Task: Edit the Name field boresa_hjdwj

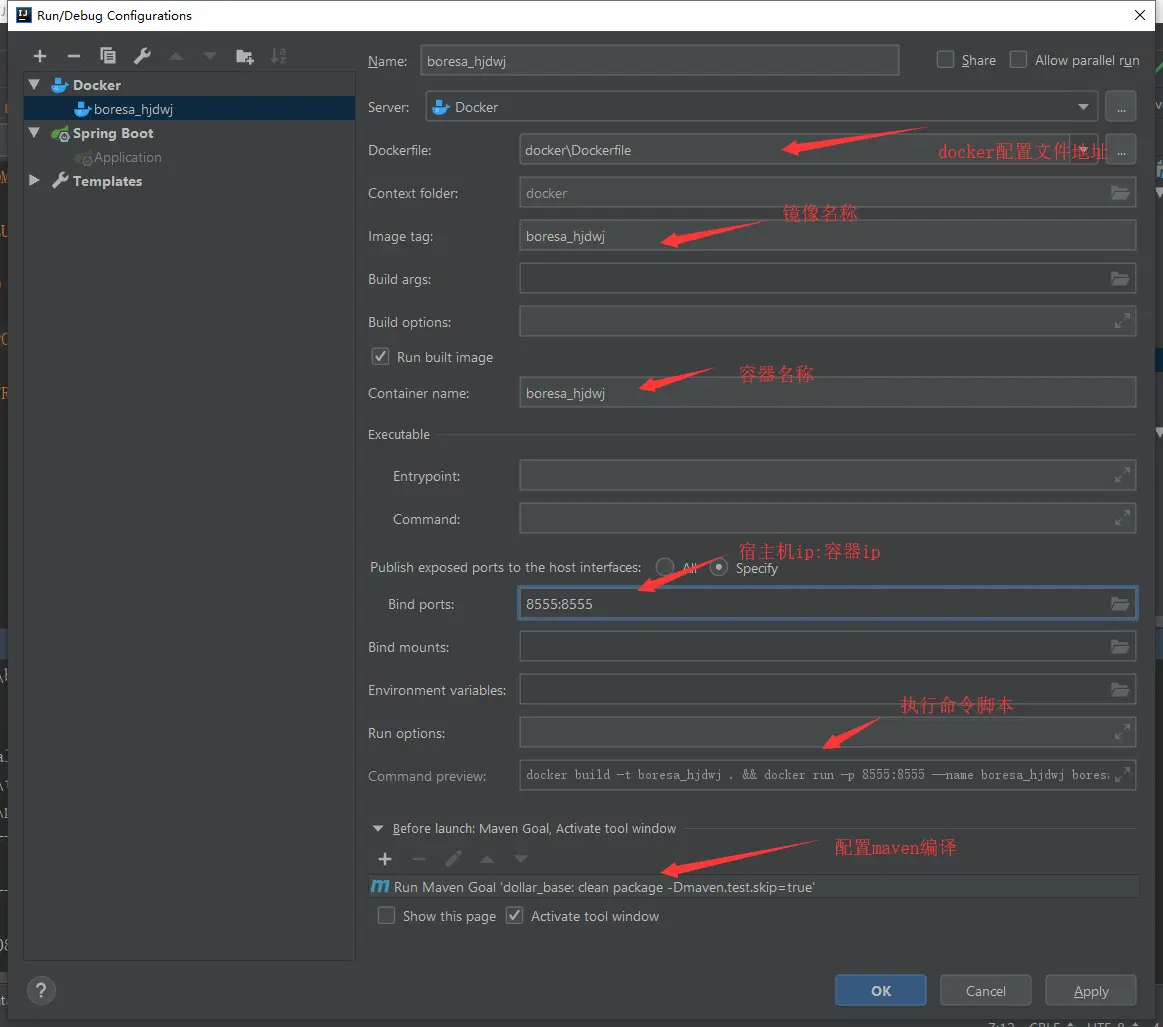Action: click(x=659, y=61)
